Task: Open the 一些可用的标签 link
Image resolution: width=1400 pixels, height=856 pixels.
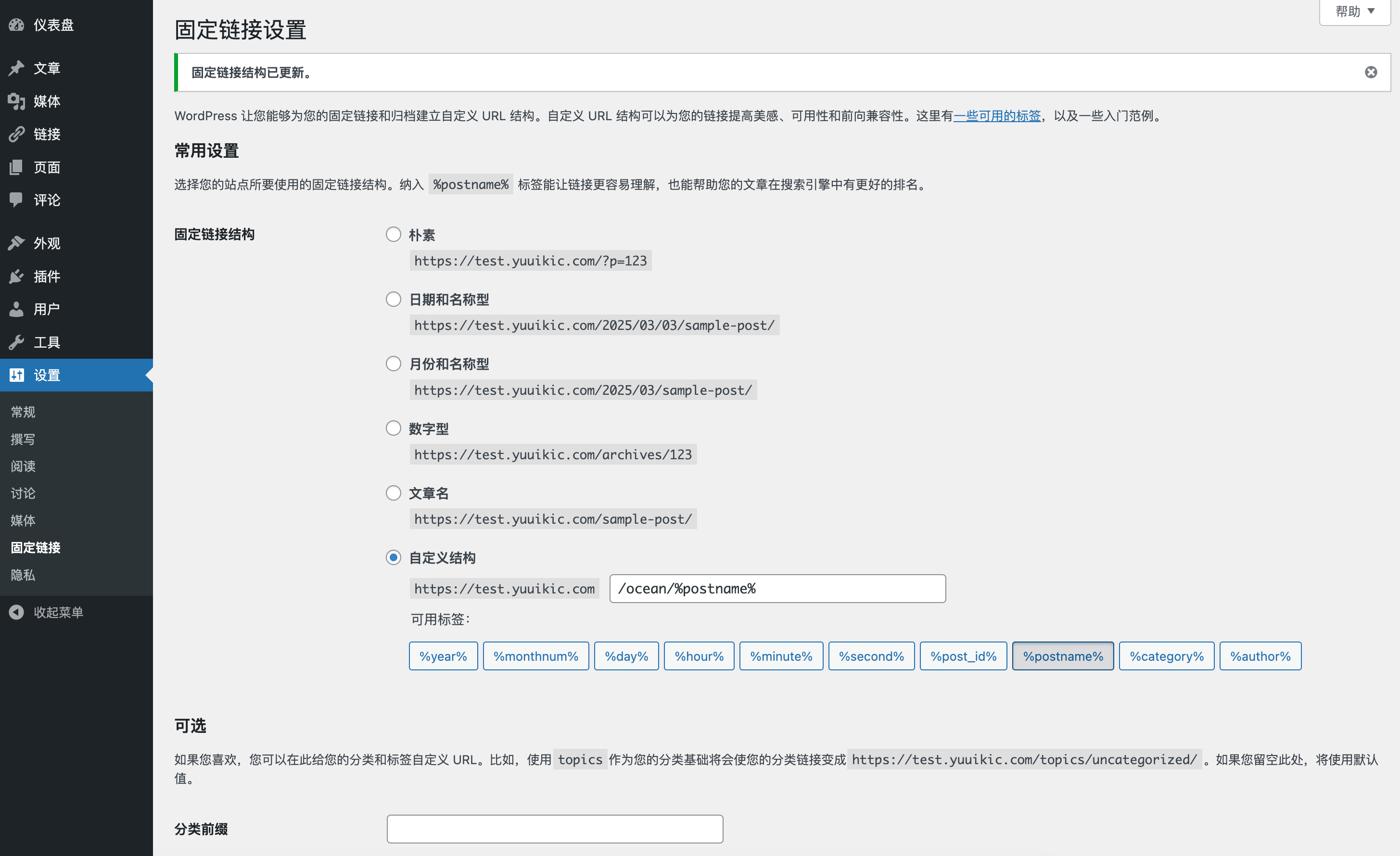Action: (996, 116)
